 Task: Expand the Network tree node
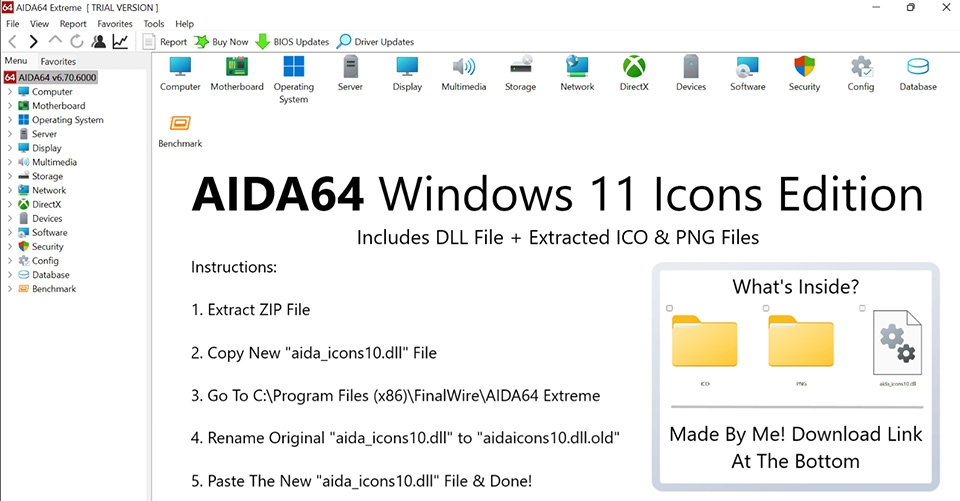coord(10,190)
